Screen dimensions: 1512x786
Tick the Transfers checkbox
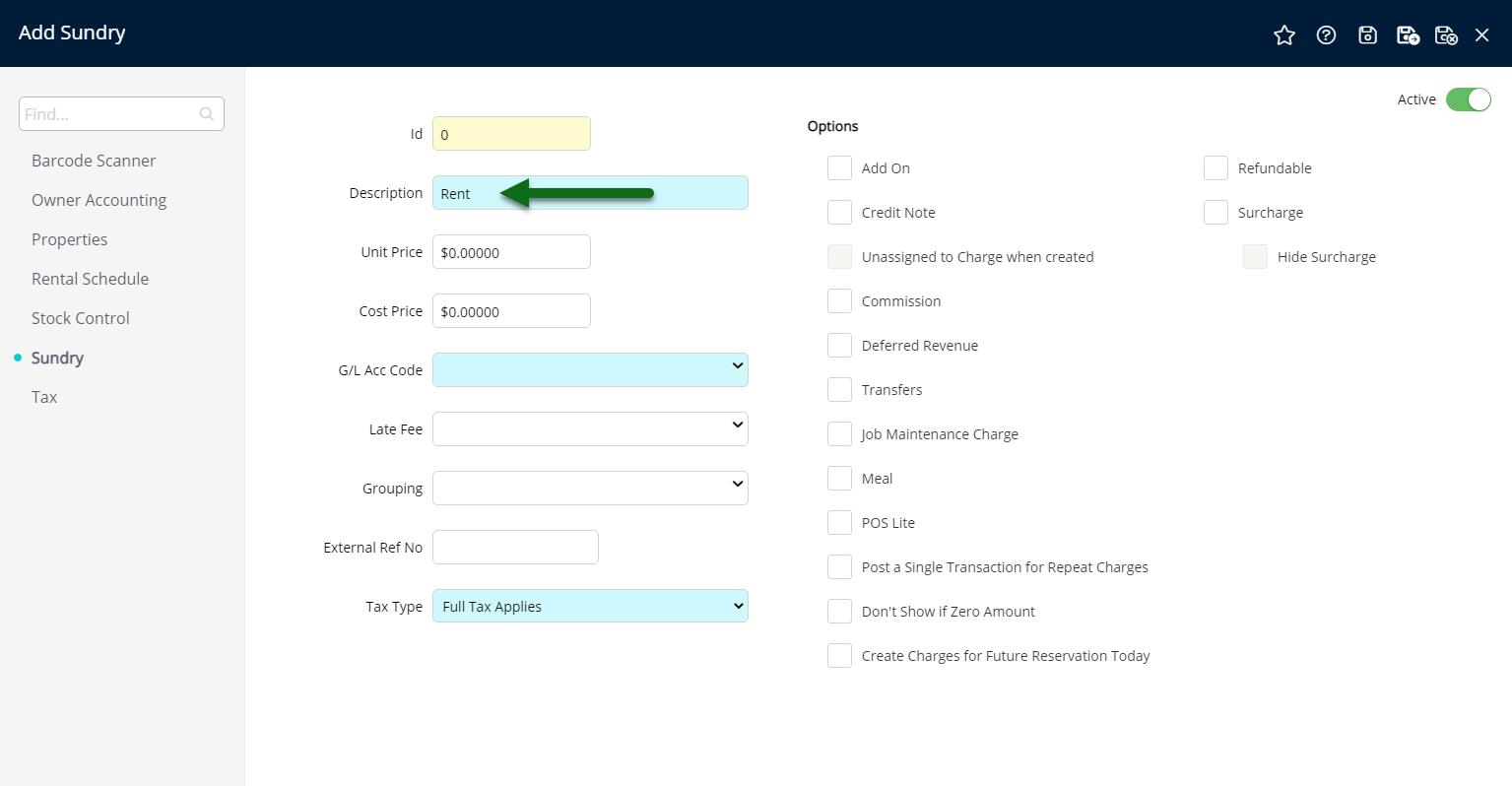(839, 390)
